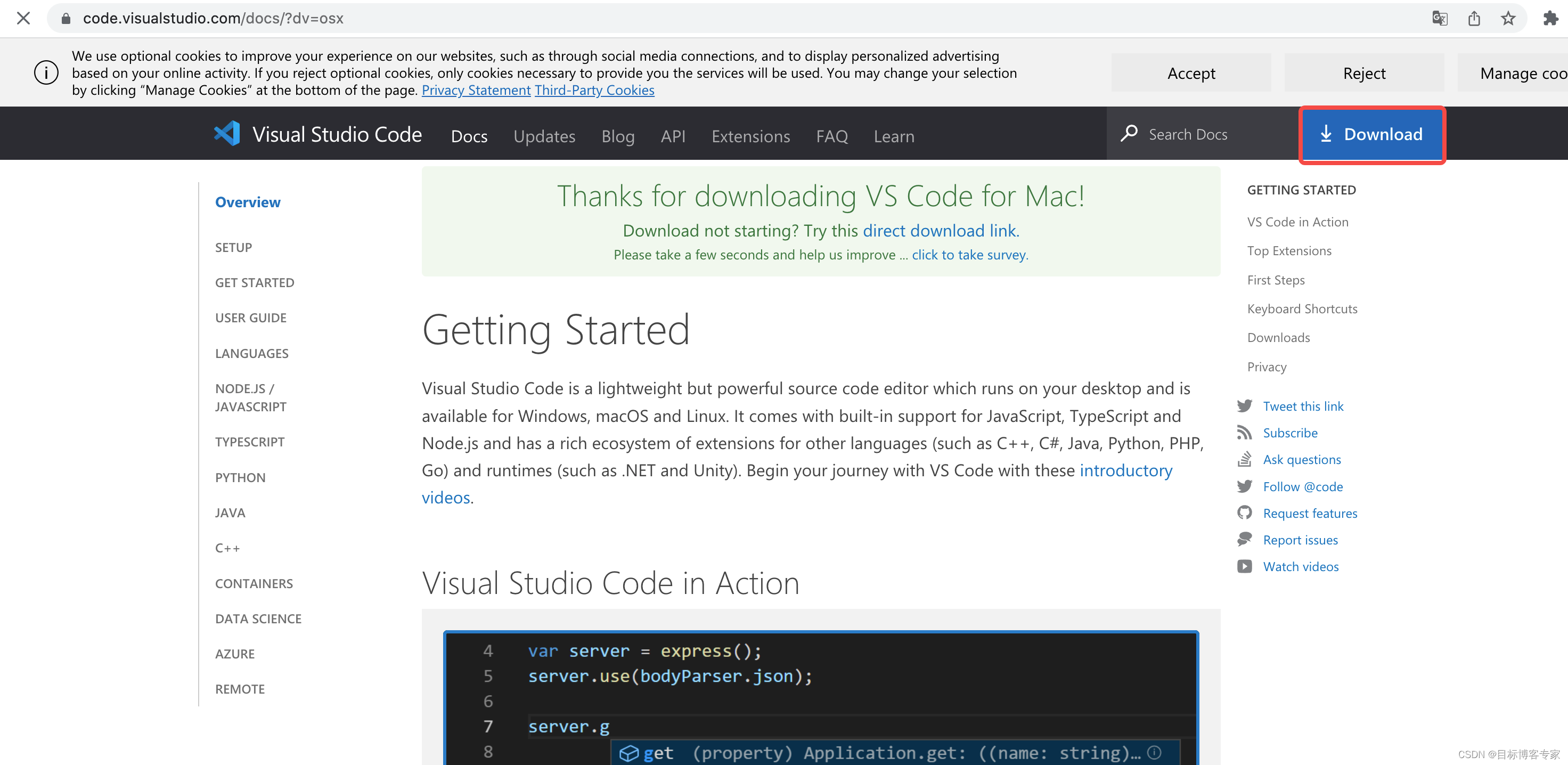Expand the AZURE sidebar section
Image resolution: width=1568 pixels, height=765 pixels.
coord(234,654)
